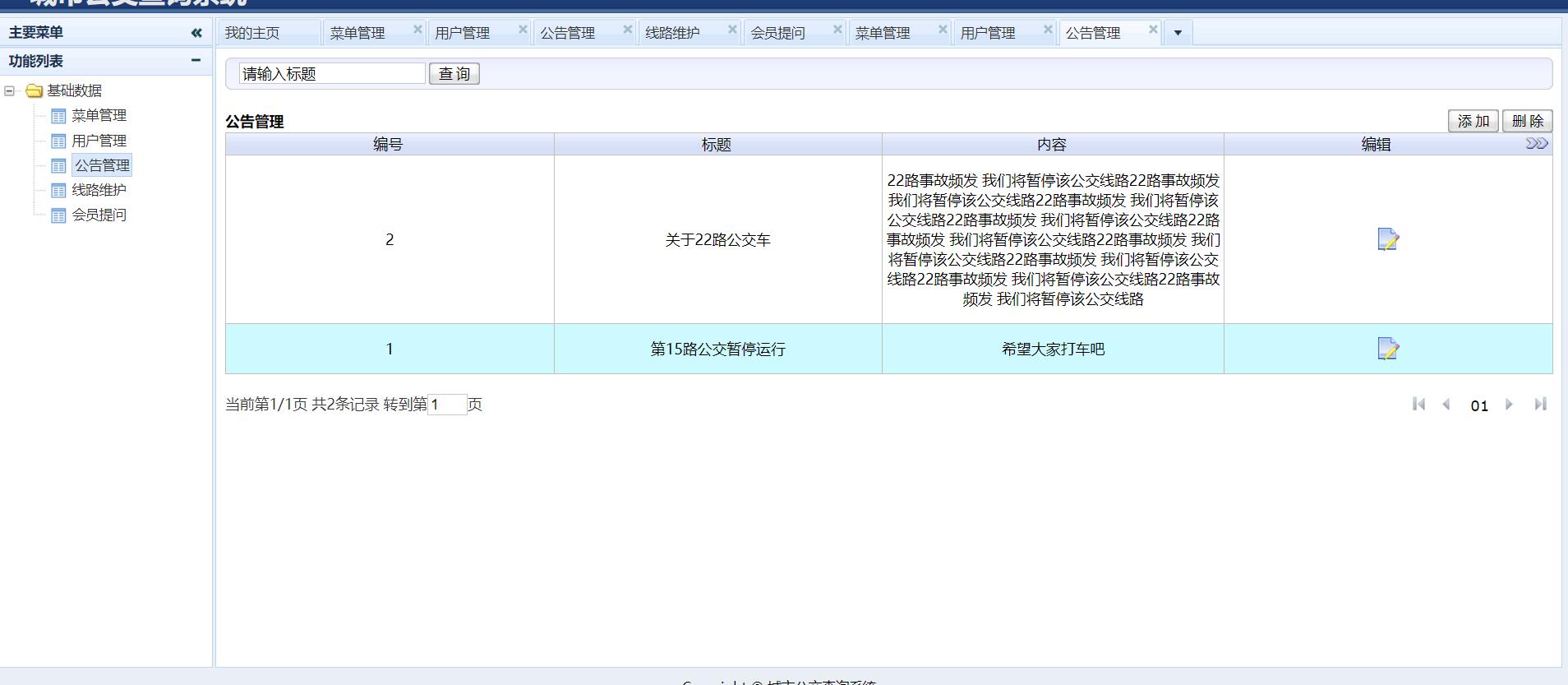This screenshot has width=1568, height=685.
Task: Go to the next page
Action: (x=1509, y=404)
